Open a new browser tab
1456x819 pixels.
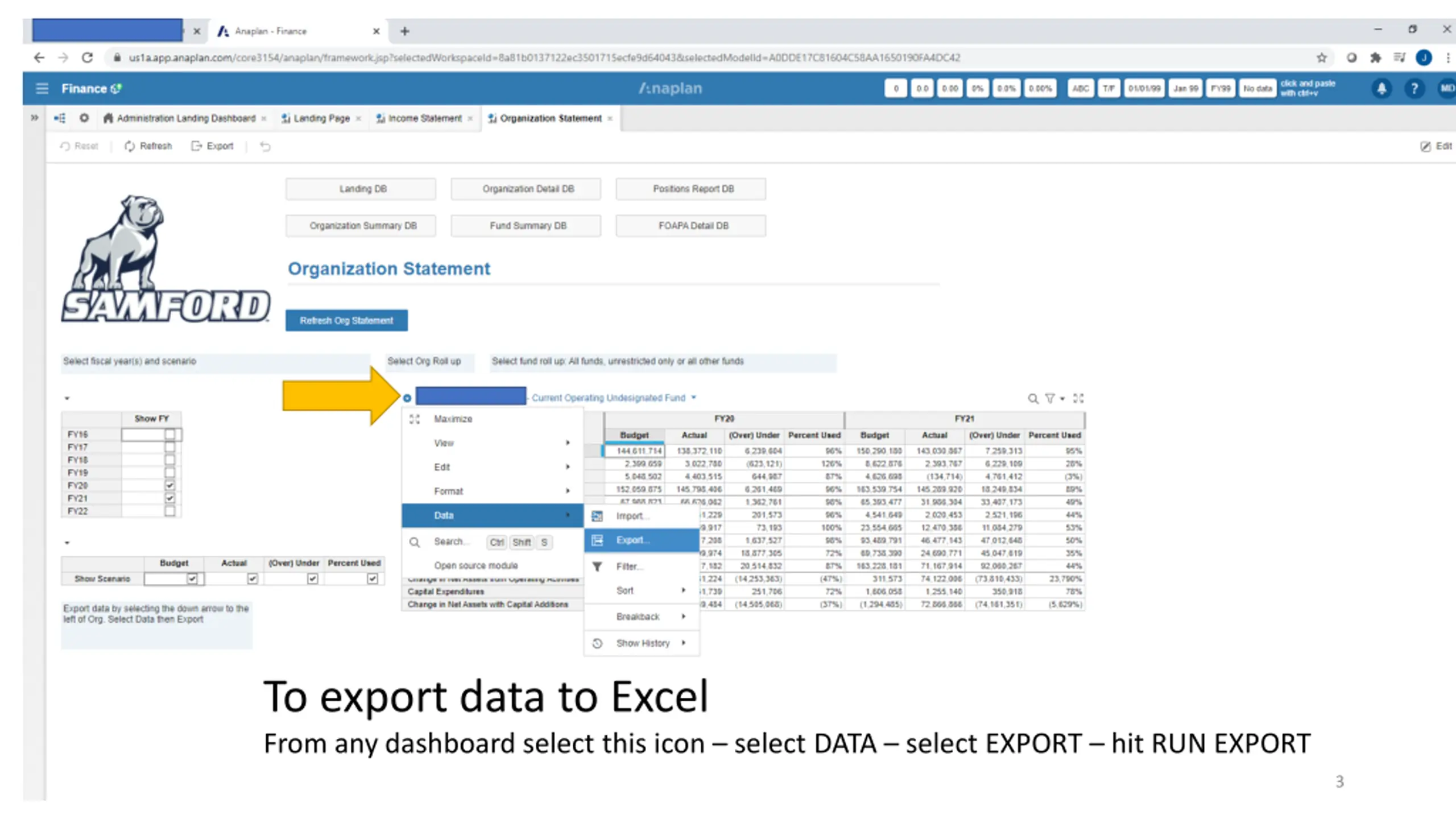(405, 31)
